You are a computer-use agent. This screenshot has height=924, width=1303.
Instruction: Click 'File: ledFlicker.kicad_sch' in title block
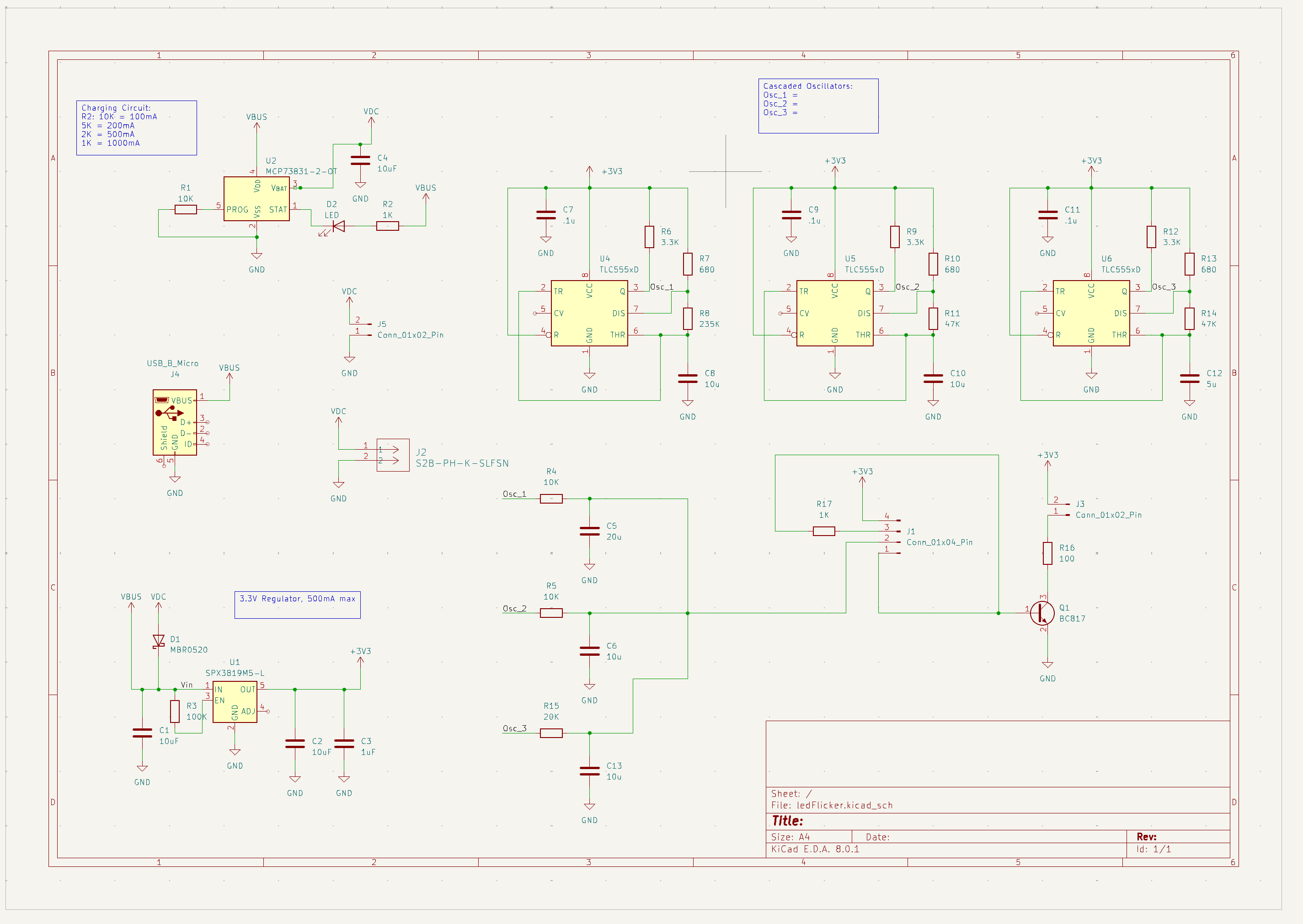[x=832, y=805]
